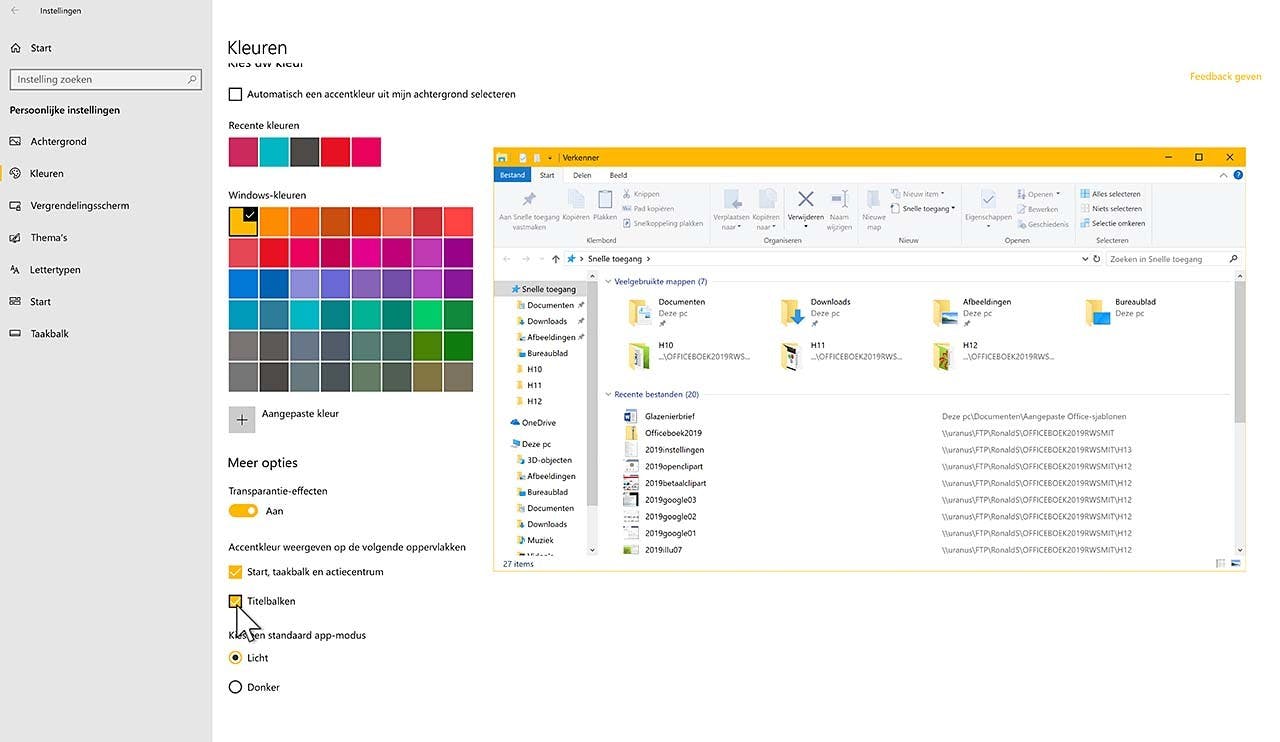1280x742 pixels.
Task: Collapse the Recente bestanden section
Action: click(607, 394)
